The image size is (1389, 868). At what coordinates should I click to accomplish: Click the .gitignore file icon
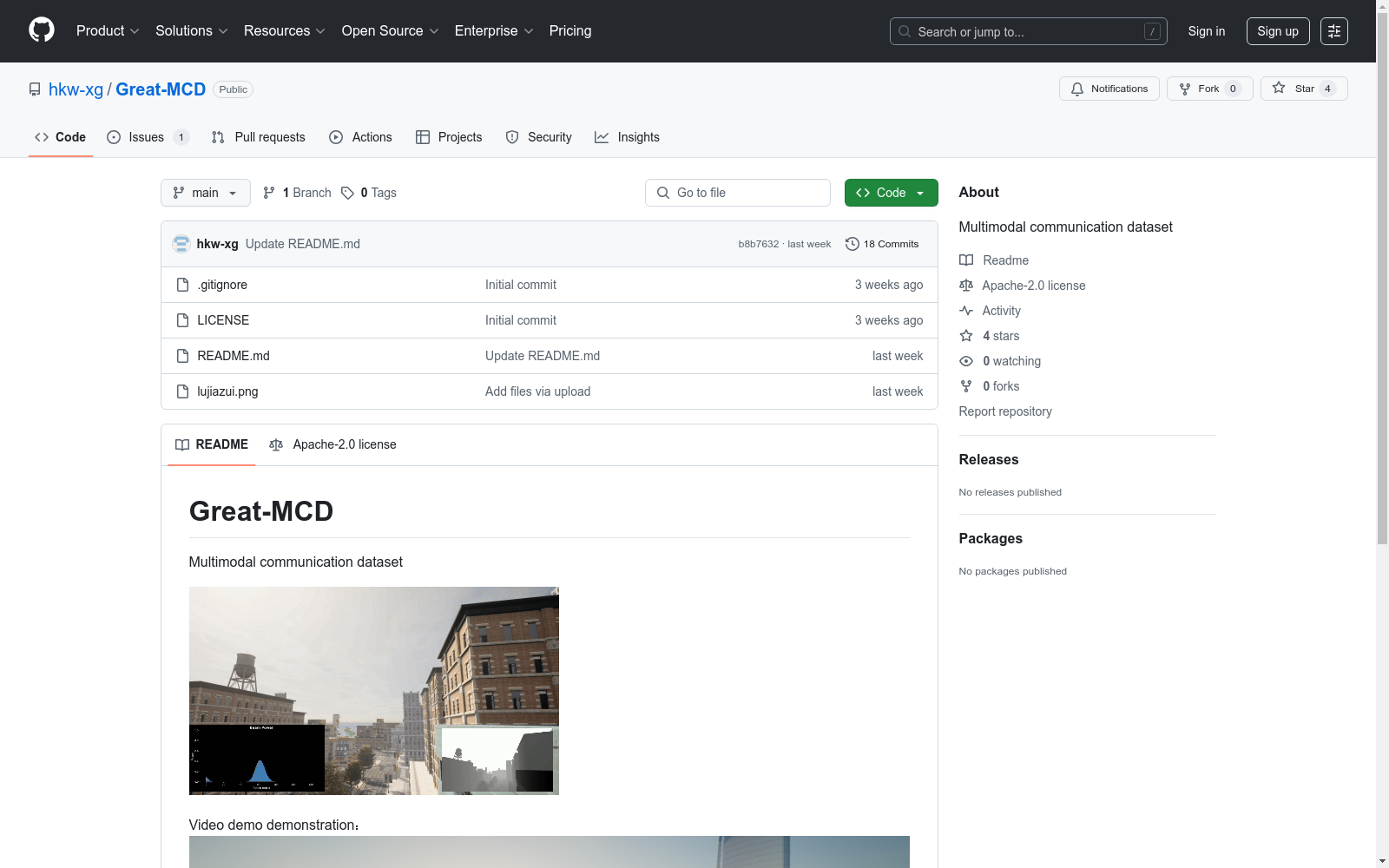(x=182, y=285)
